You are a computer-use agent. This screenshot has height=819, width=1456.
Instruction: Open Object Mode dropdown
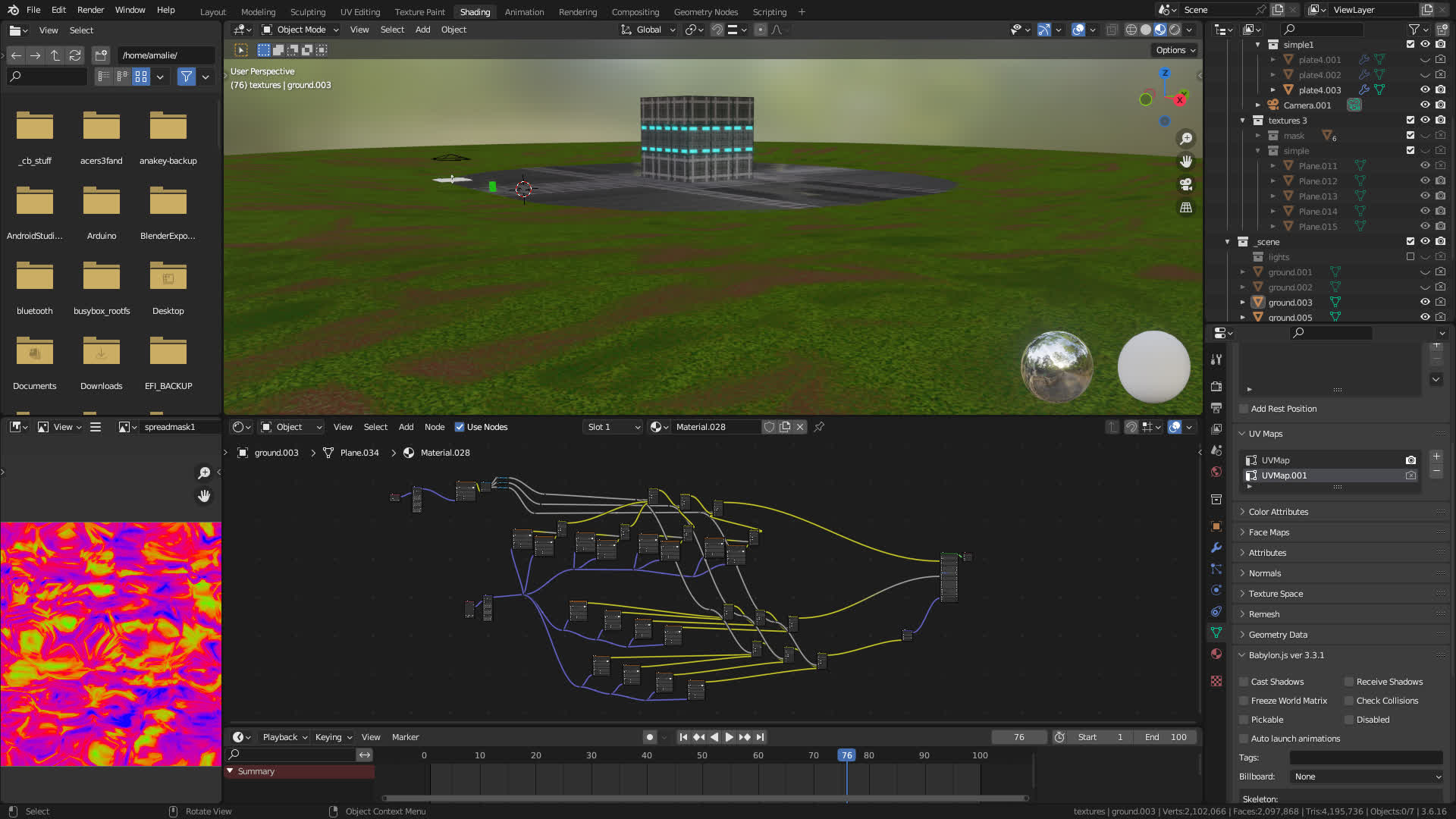[300, 30]
